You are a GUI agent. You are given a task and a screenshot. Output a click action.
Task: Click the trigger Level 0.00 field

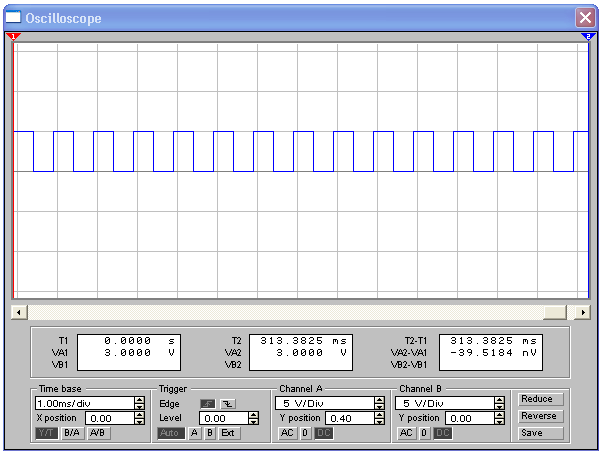pos(224,418)
